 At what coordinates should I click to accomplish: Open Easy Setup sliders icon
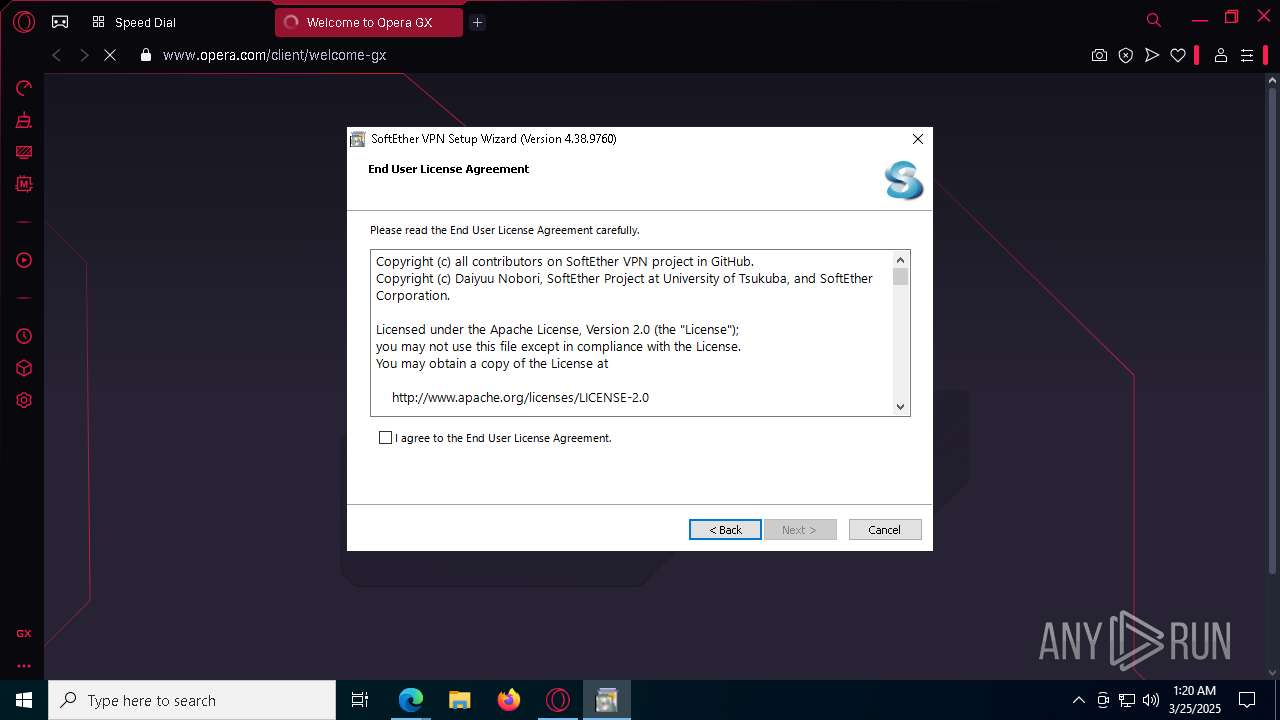point(1247,55)
